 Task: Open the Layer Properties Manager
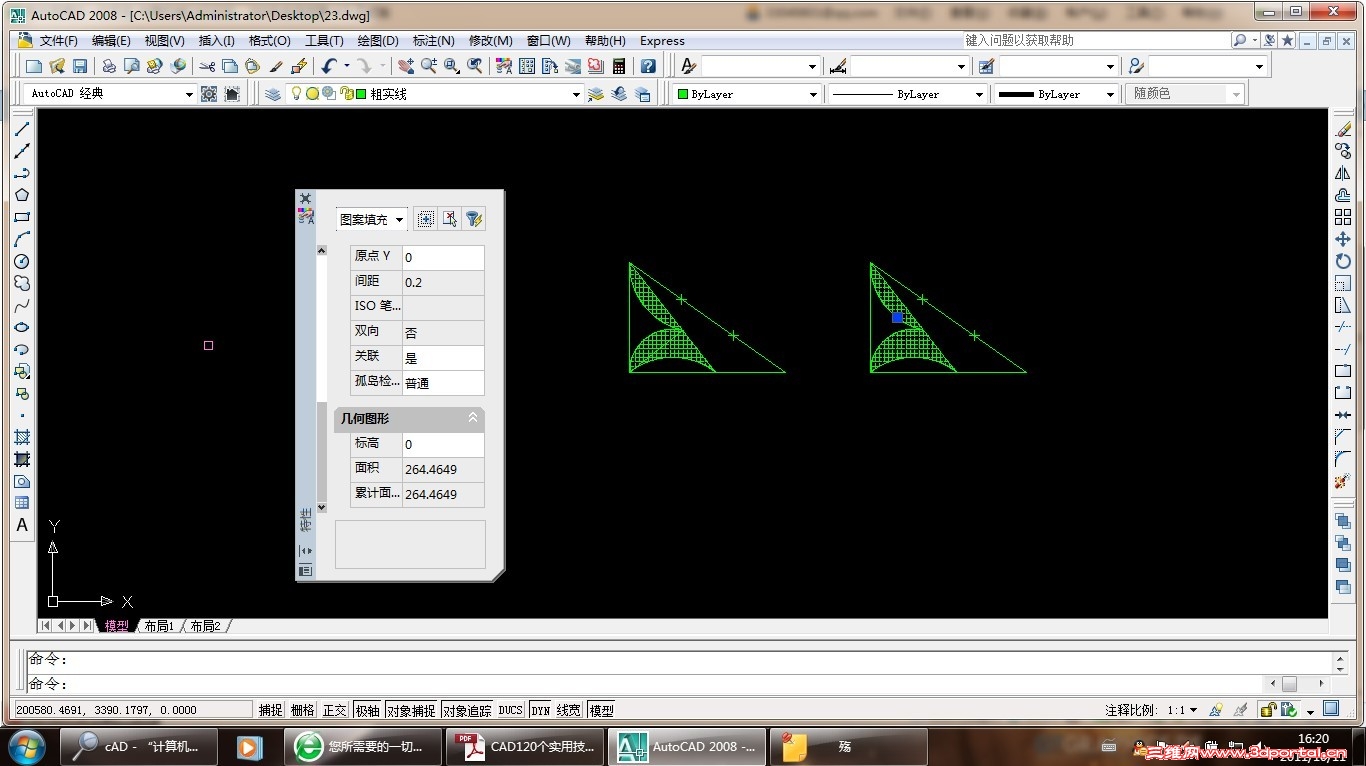(x=273, y=94)
